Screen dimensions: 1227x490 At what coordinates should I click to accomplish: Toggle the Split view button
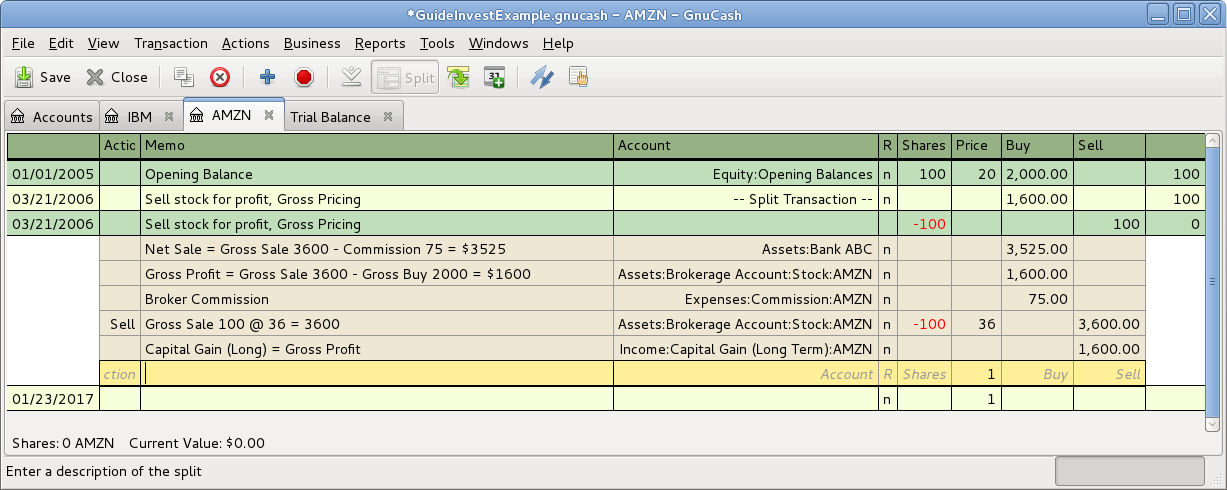click(x=405, y=77)
